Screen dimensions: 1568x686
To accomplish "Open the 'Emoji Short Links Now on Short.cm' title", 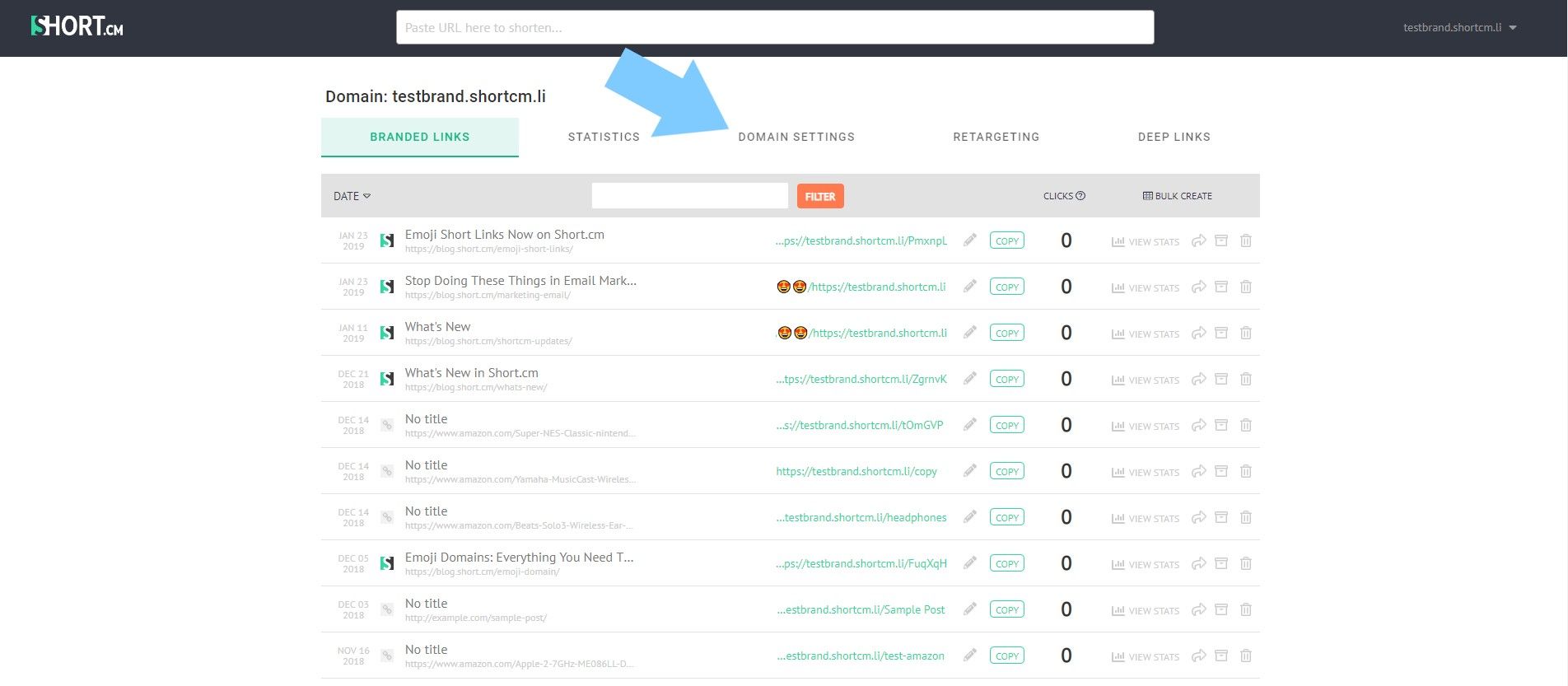I will point(505,234).
